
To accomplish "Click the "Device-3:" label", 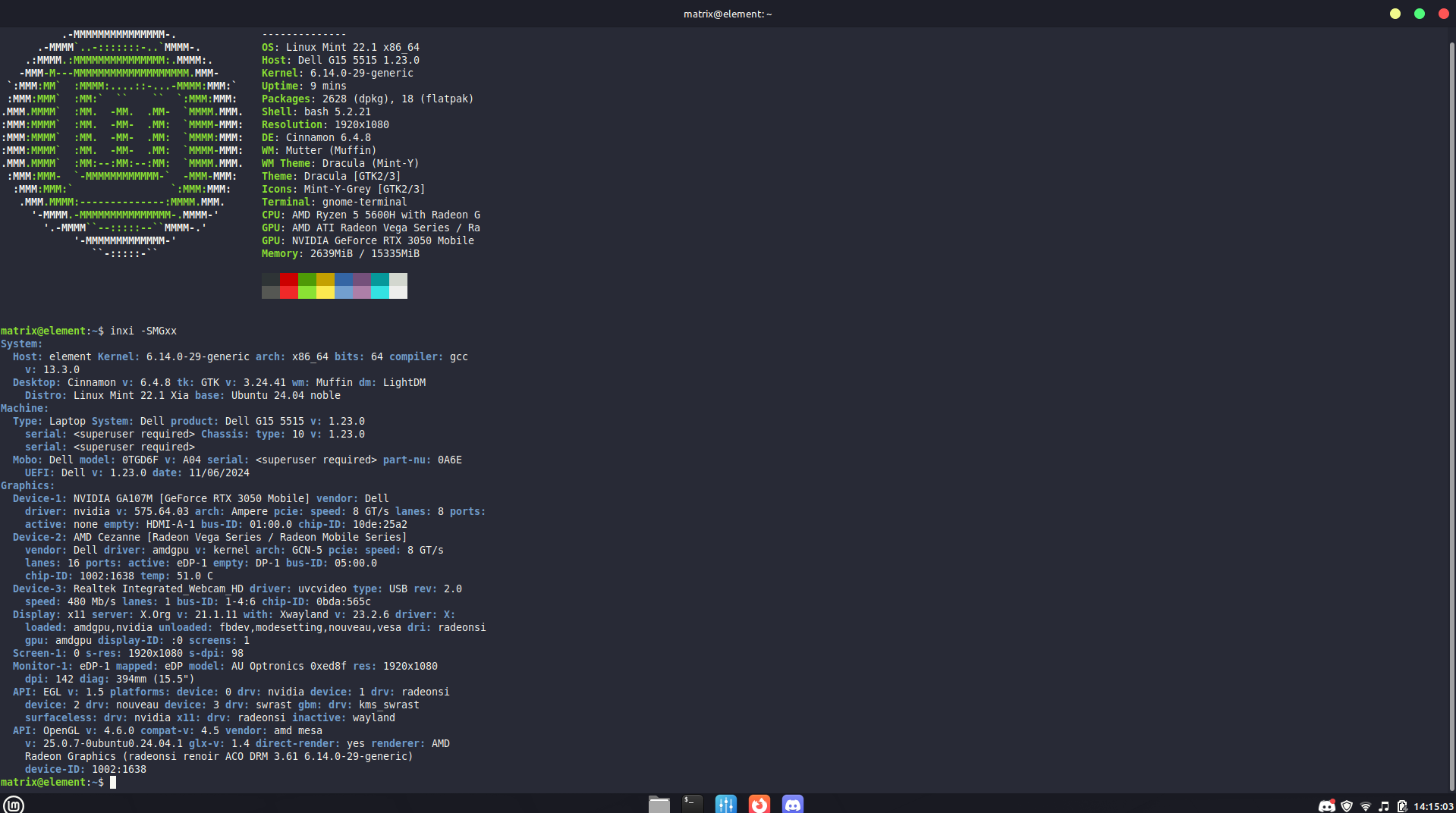I will click(40, 589).
